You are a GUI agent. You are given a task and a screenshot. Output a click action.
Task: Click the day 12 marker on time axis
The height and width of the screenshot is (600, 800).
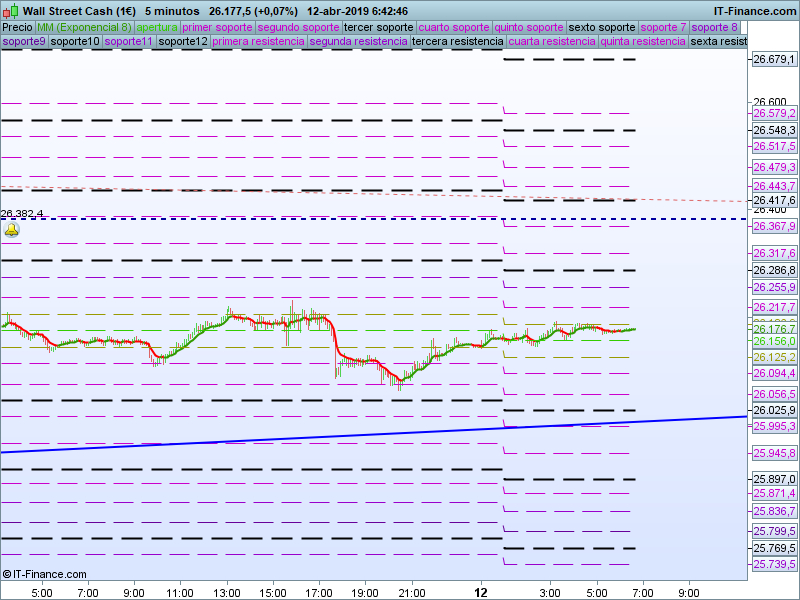[x=481, y=592]
